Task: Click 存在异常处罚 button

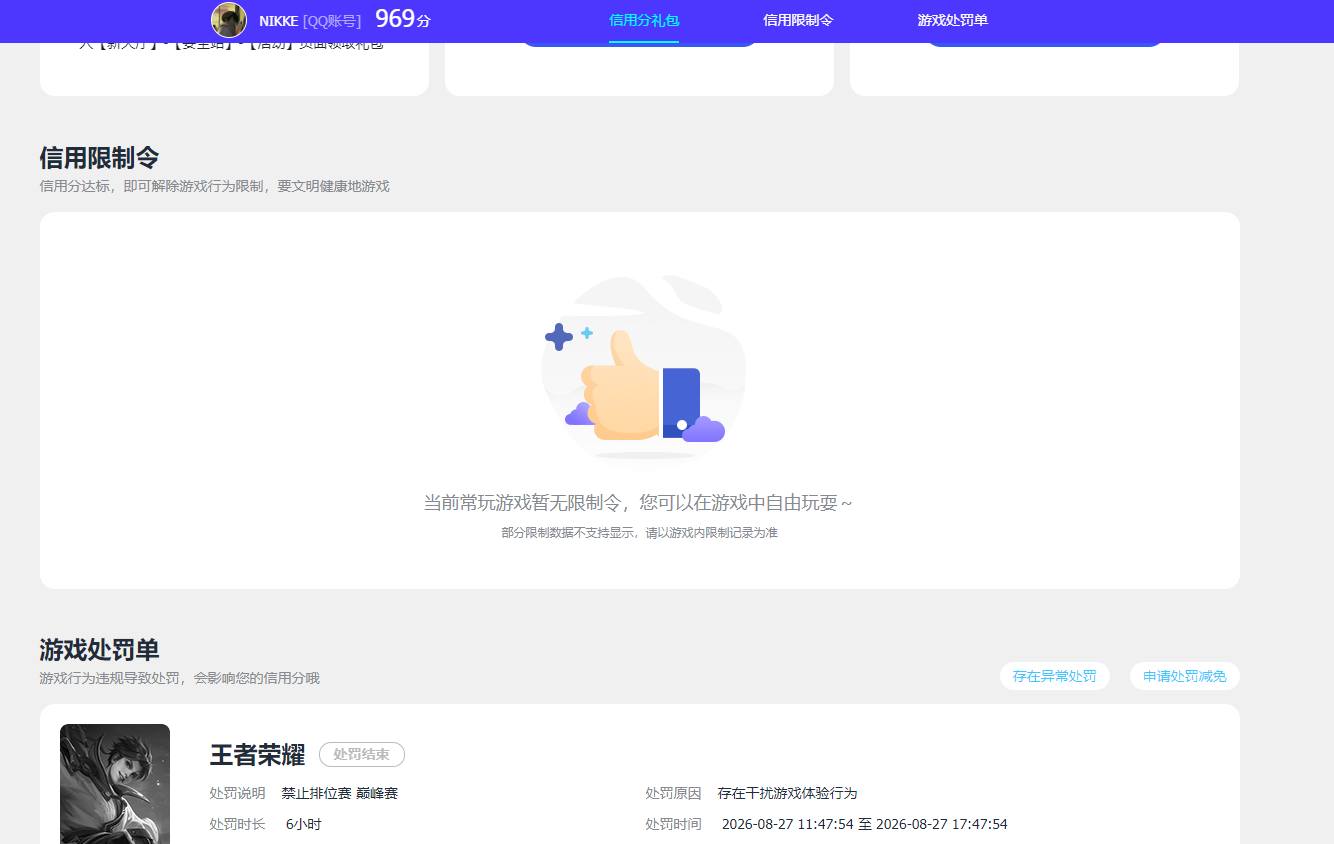Action: (1054, 676)
